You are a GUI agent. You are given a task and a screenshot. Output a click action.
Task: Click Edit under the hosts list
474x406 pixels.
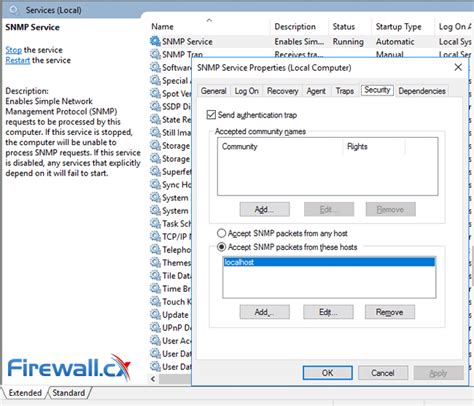click(x=328, y=312)
